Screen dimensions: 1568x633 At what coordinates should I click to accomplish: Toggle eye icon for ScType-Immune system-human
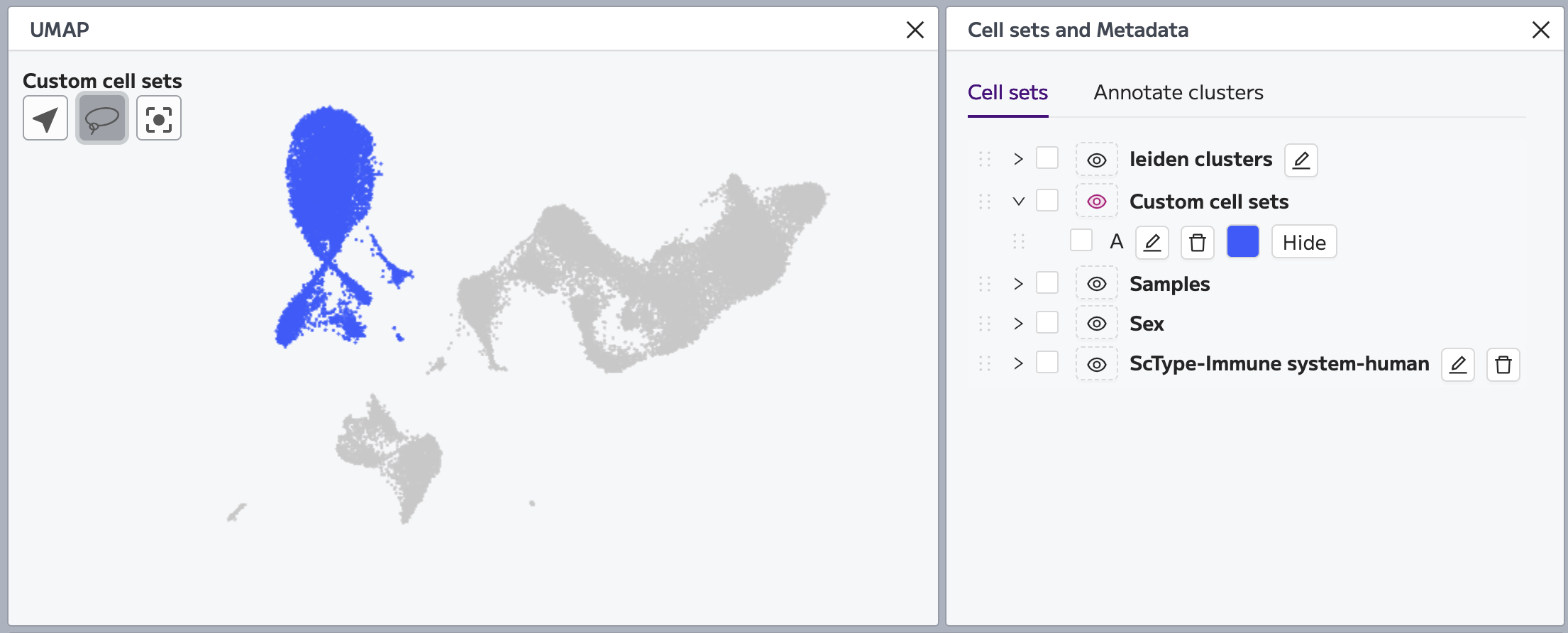[1097, 364]
